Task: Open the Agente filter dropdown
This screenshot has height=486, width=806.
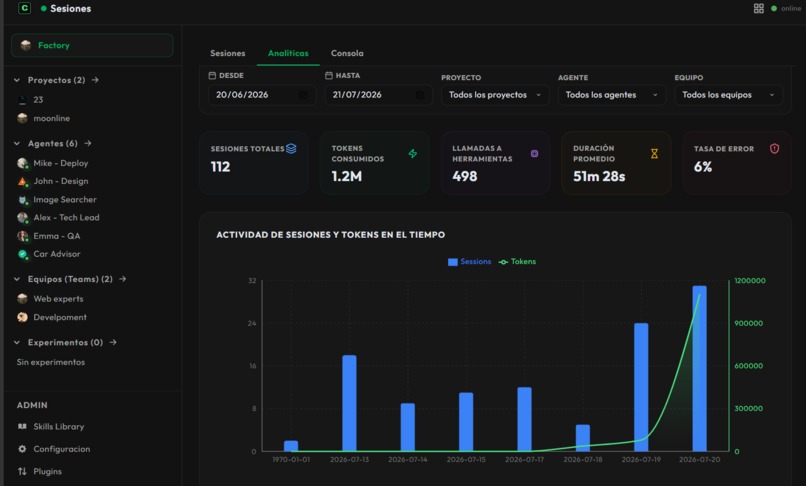Action: [612, 95]
